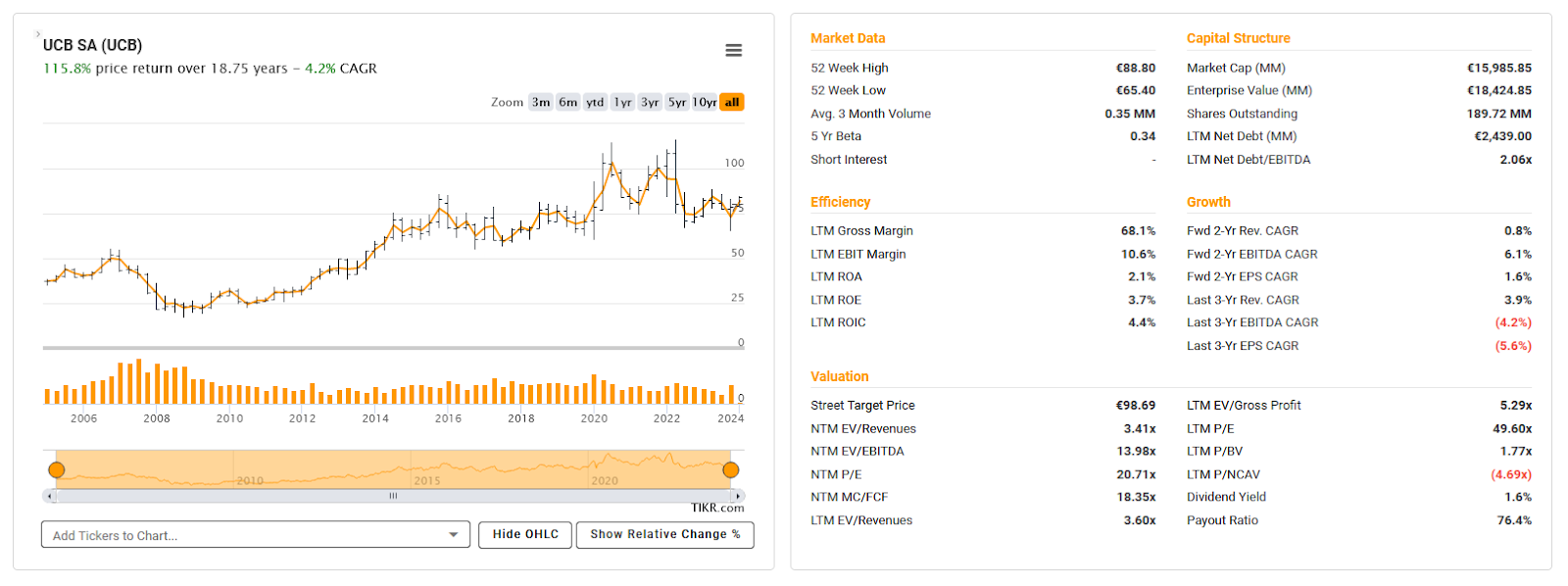Expand the Add Tickers dropdown arrow
Screen dimensions: 1568x586
pos(453,535)
